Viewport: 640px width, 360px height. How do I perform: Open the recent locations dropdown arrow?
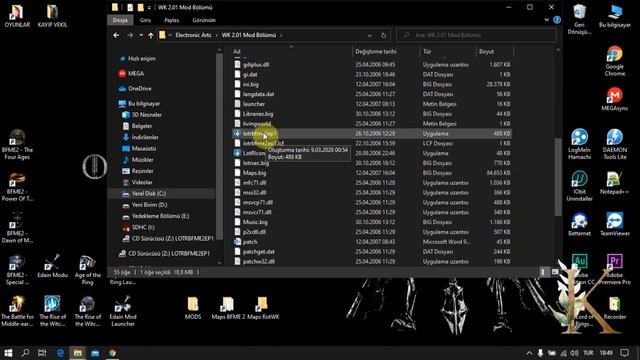pos(141,36)
